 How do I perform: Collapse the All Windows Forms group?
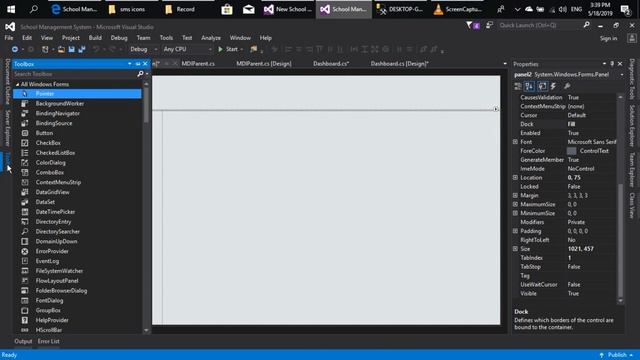(x=18, y=84)
